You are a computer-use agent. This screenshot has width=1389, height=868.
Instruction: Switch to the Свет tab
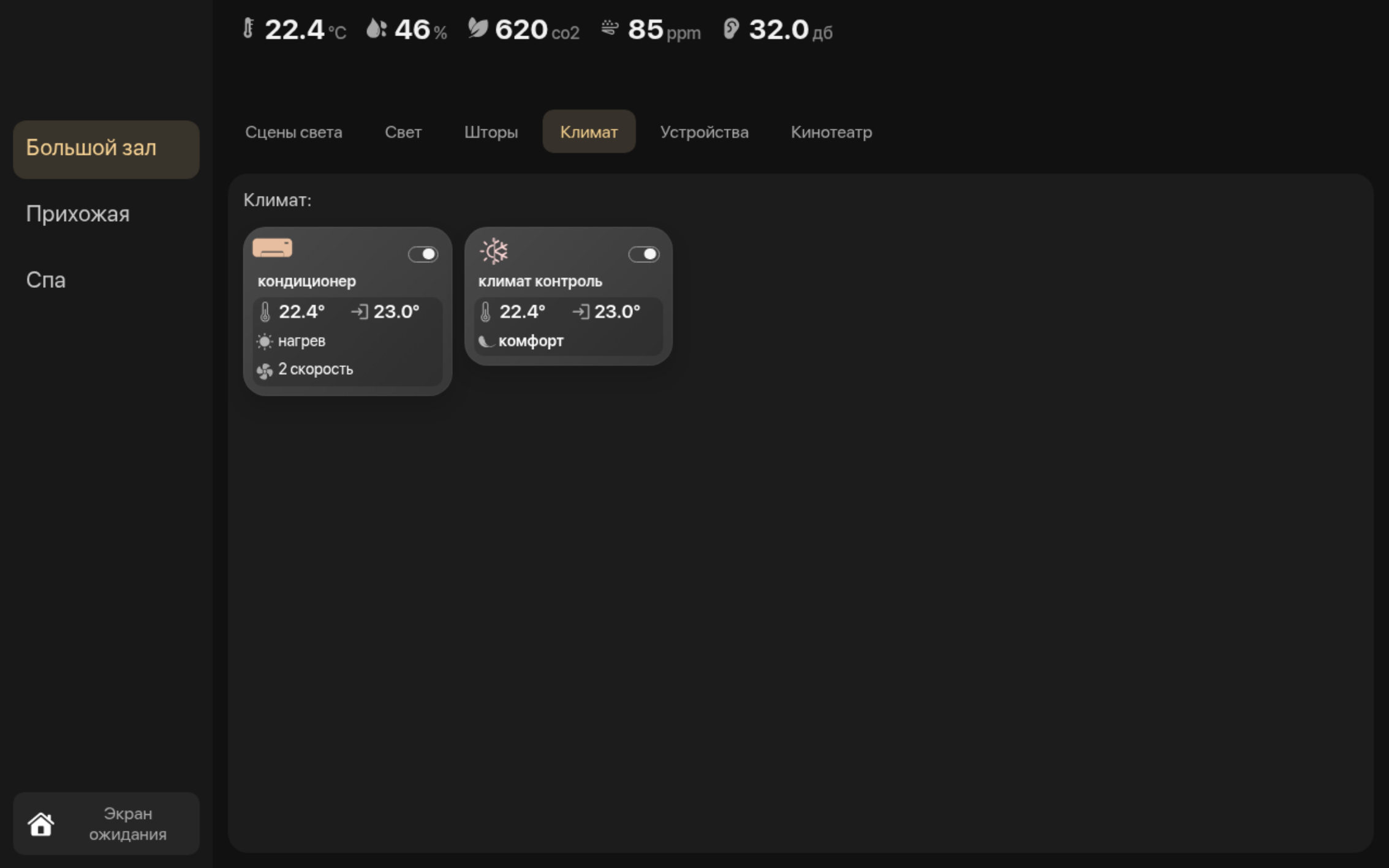click(x=403, y=132)
